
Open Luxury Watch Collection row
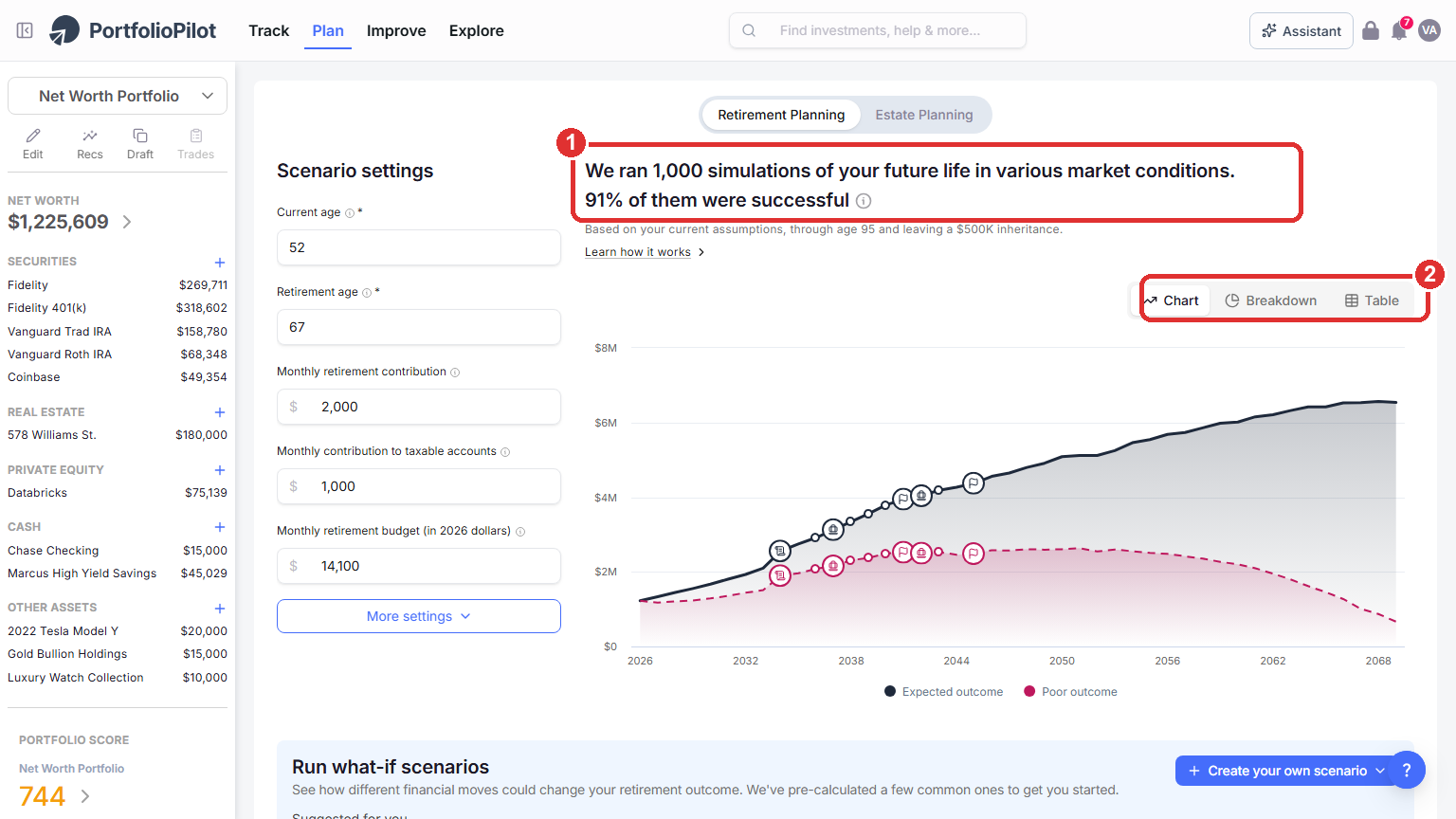pyautogui.click(x=118, y=678)
